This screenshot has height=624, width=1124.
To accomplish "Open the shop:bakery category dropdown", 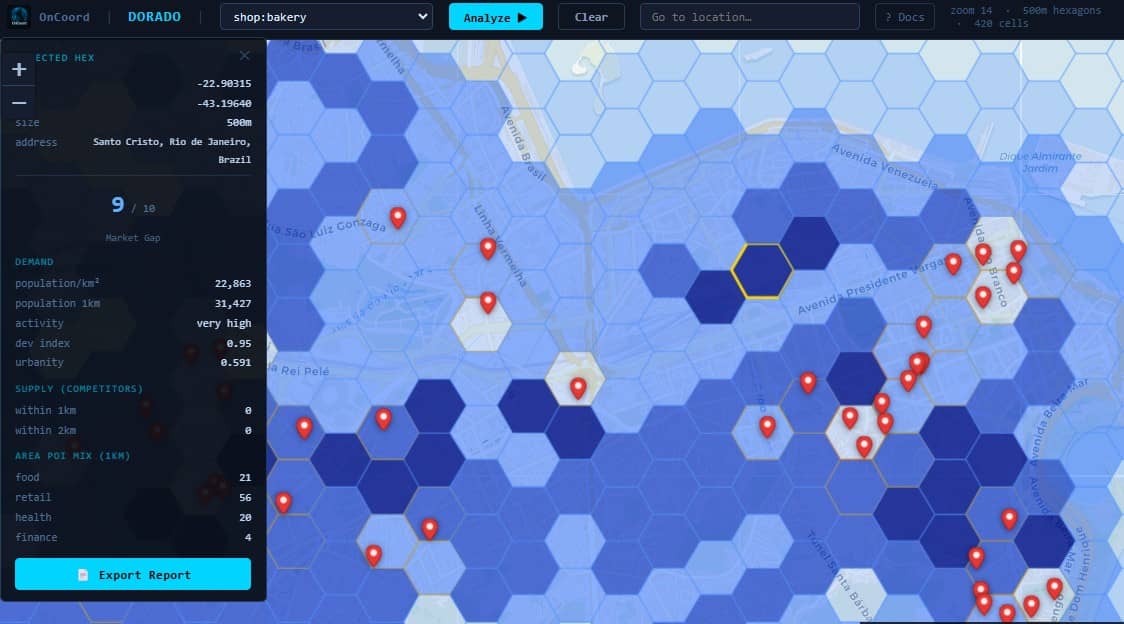I will [x=326, y=16].
